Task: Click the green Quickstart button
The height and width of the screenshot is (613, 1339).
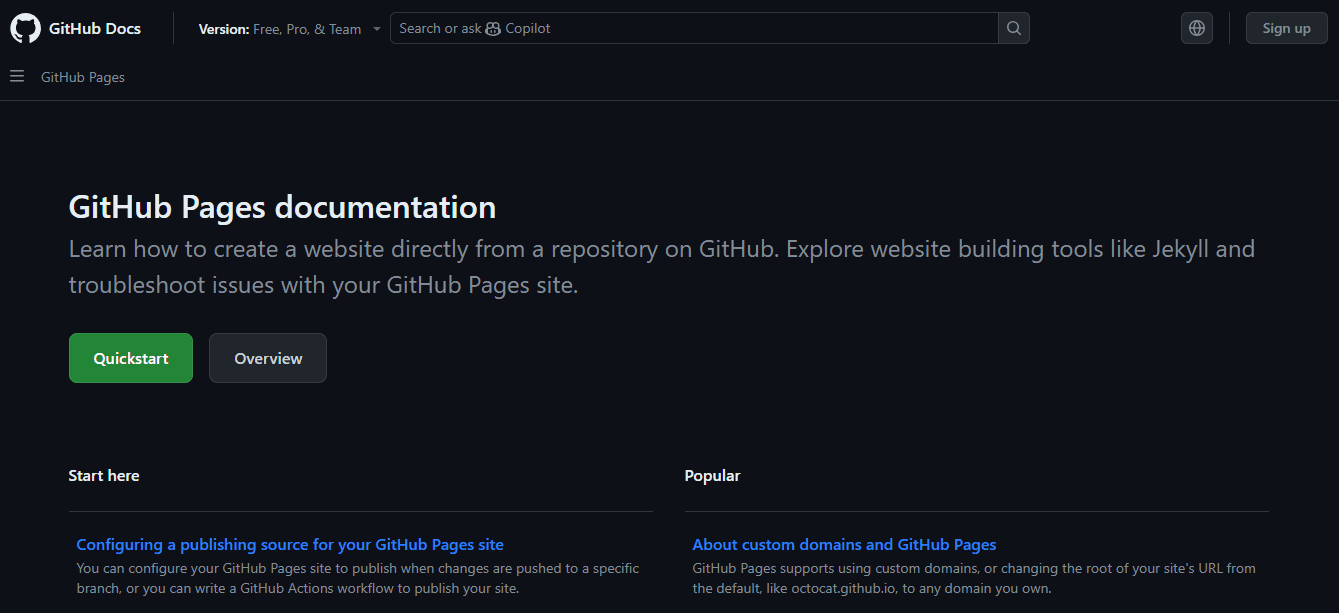Action: tap(130, 357)
